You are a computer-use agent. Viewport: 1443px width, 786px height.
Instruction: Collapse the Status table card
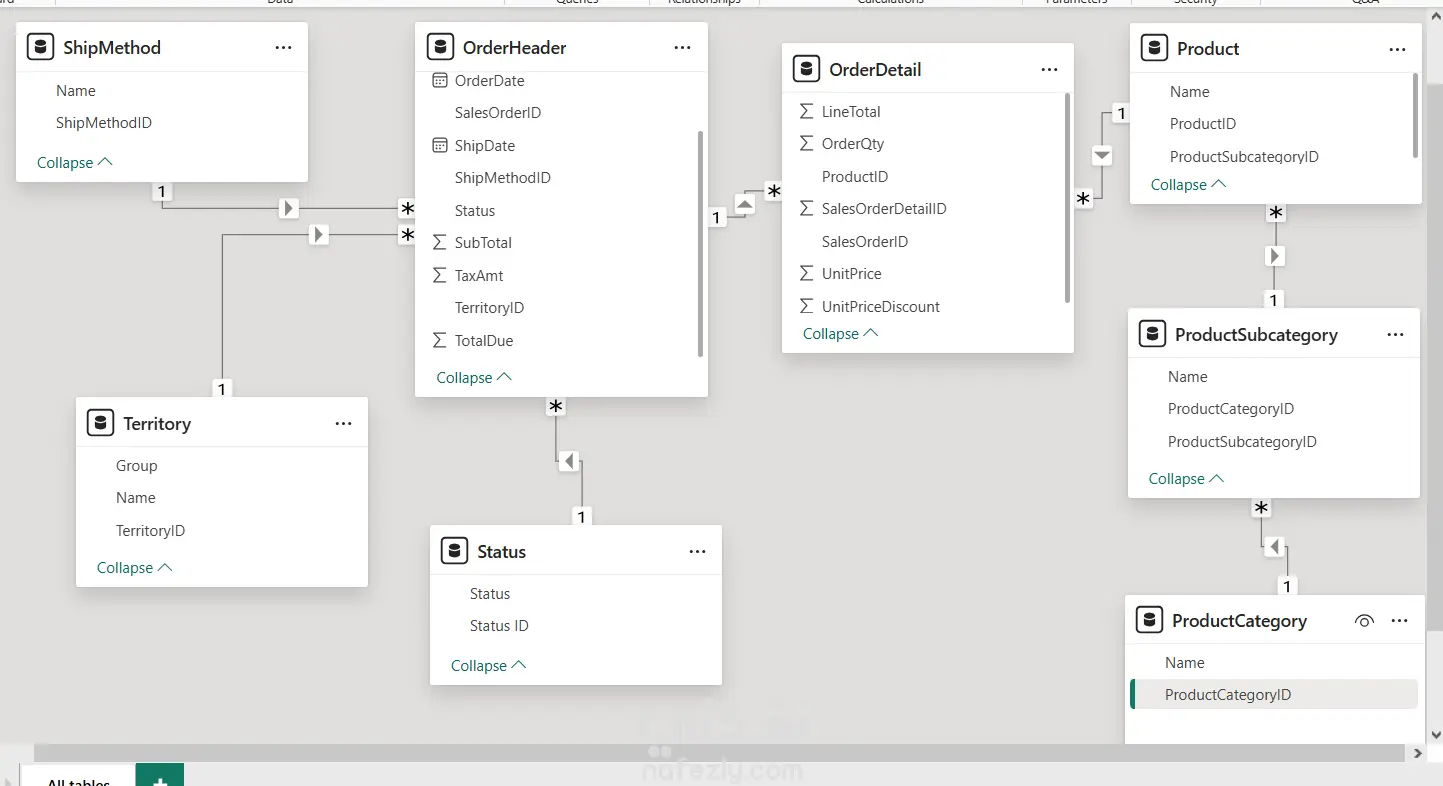(488, 665)
